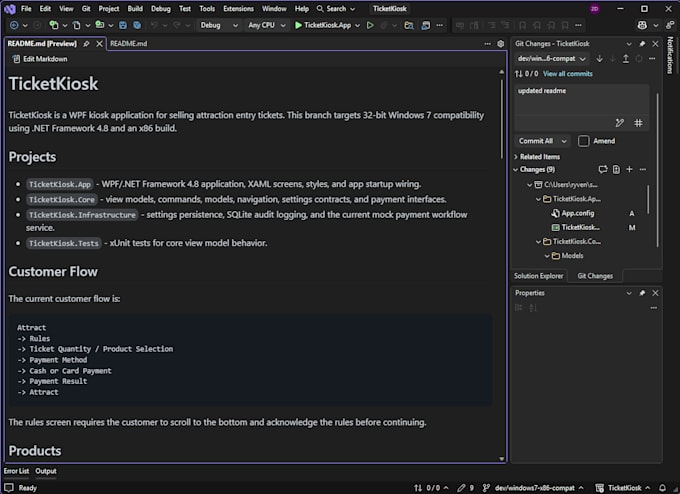Click the review changes chat icon in Changes row
Image resolution: width=680 pixels, height=494 pixels.
(602, 170)
